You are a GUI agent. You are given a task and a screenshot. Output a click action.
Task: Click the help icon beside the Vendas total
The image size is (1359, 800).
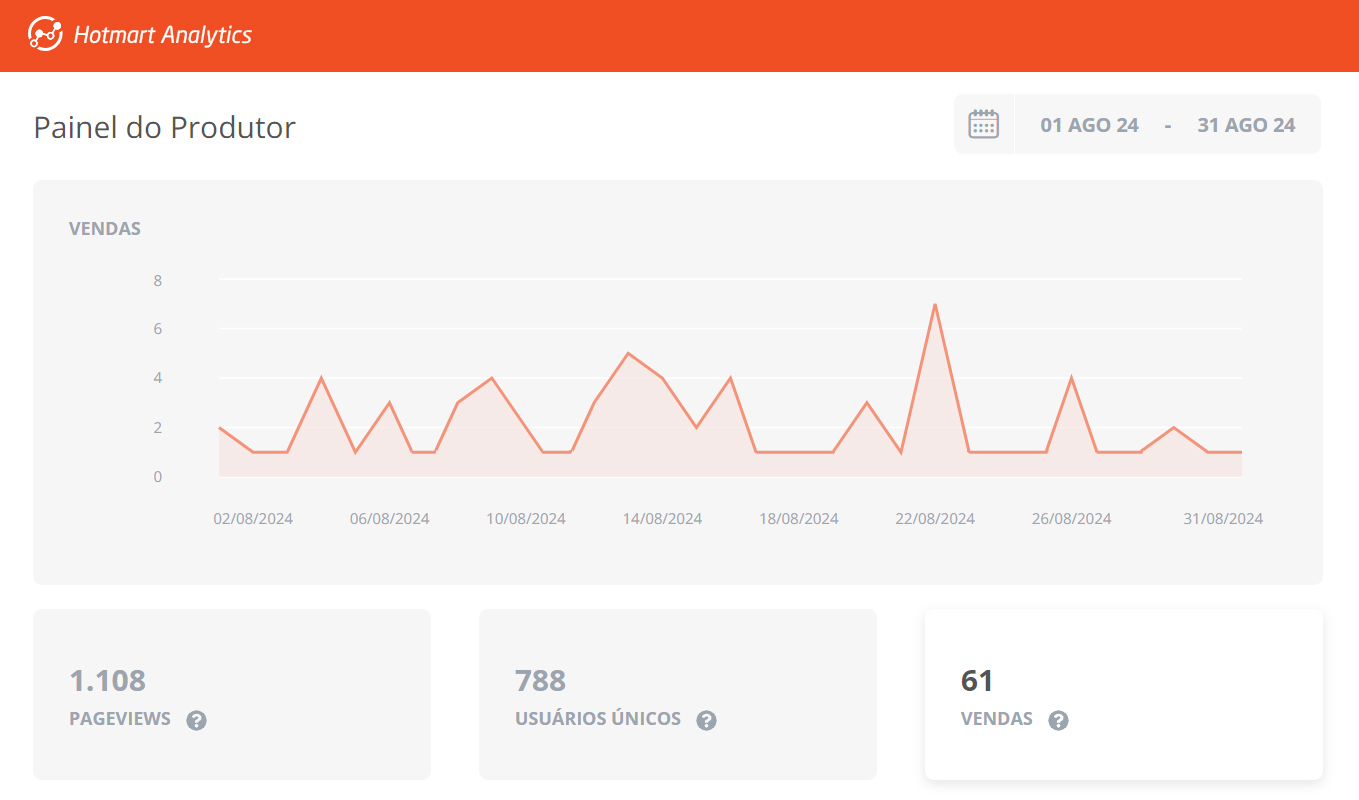(x=1059, y=720)
